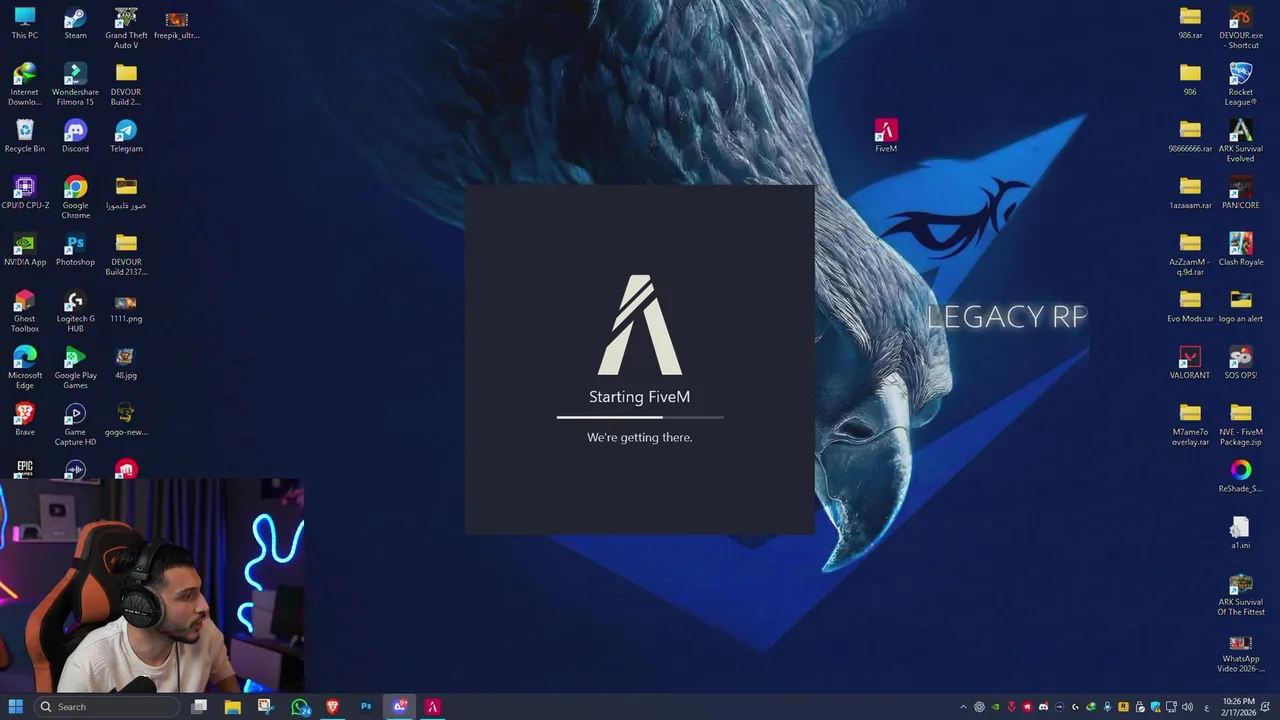Screen dimensions: 1280x720
Task: Open the clock showing 10:26 PM
Action: point(1238,707)
